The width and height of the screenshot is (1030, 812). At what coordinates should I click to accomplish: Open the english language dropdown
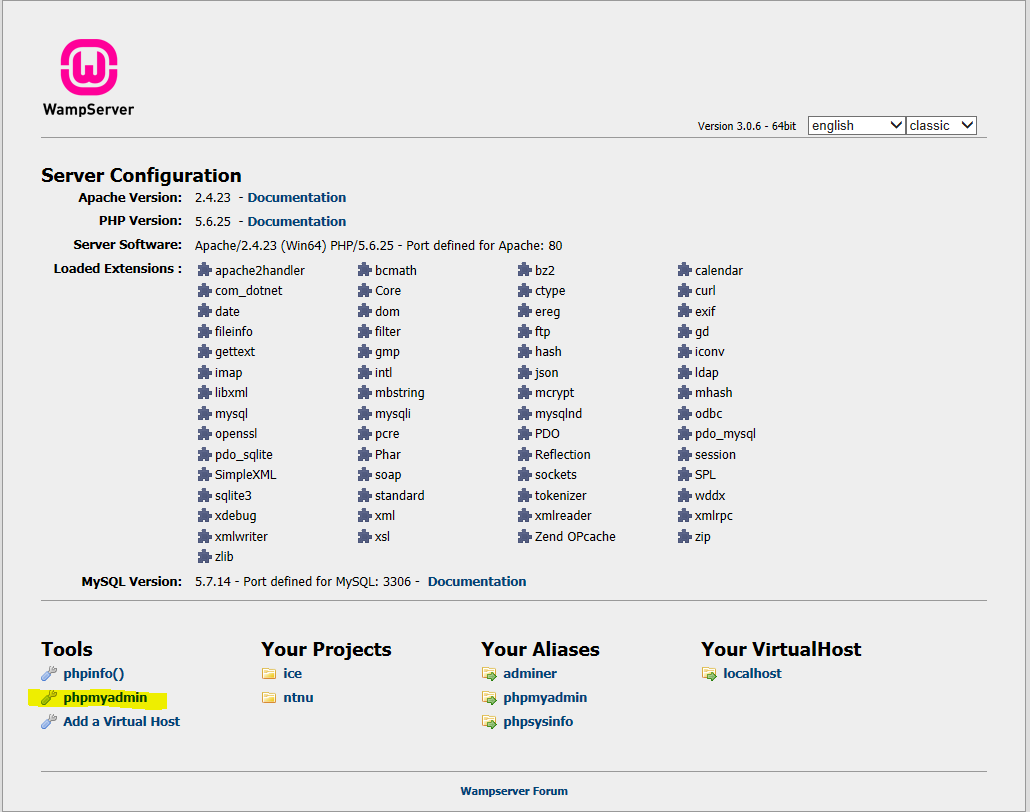[856, 125]
